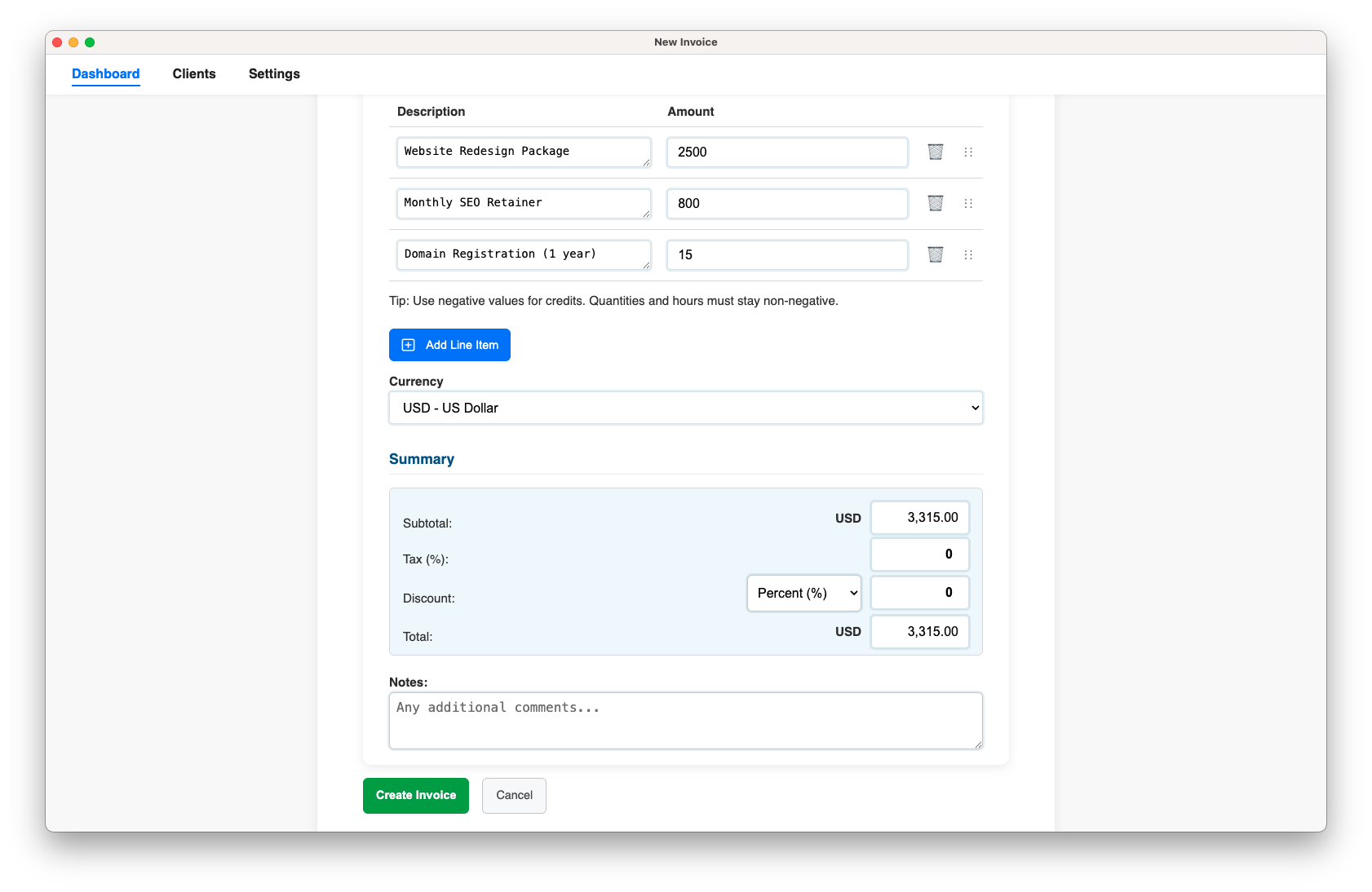Delete the Domain Registration line item
This screenshot has width=1372, height=892.
tap(935, 254)
